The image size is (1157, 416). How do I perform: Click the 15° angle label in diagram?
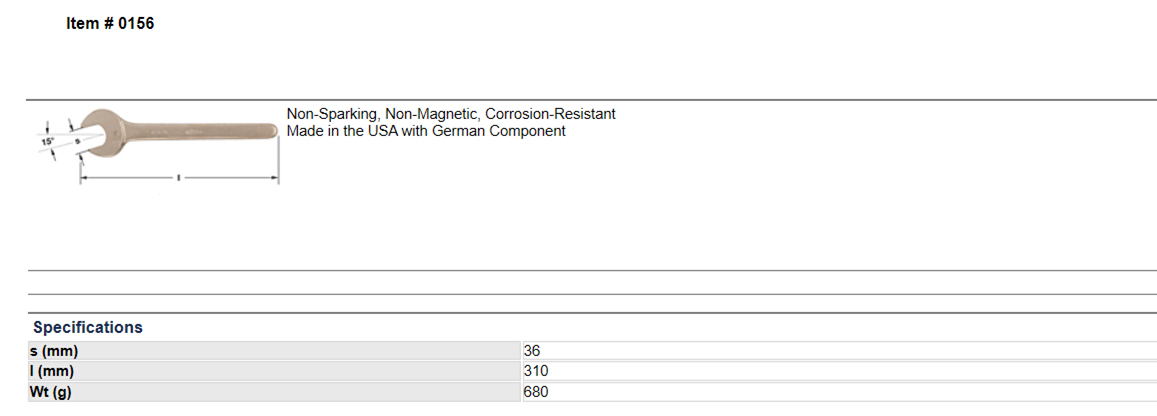click(x=47, y=143)
